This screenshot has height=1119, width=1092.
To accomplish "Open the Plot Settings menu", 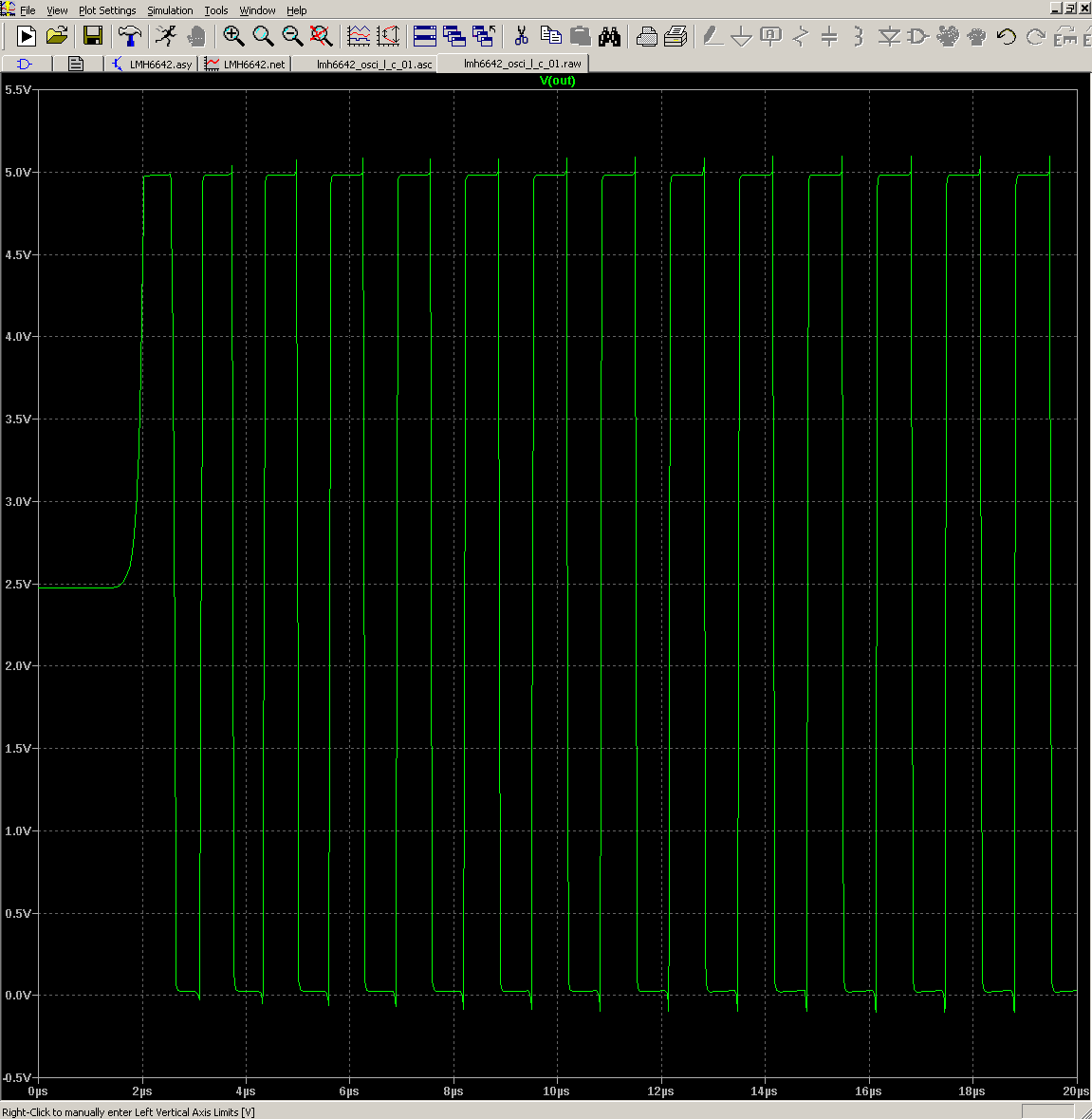I will (107, 10).
